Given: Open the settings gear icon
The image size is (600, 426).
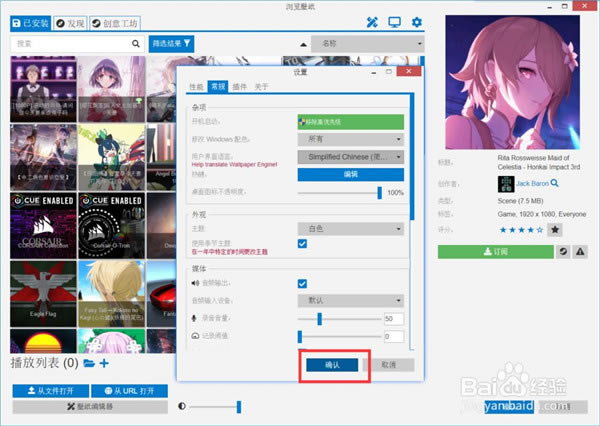Looking at the screenshot, I should [x=416, y=22].
